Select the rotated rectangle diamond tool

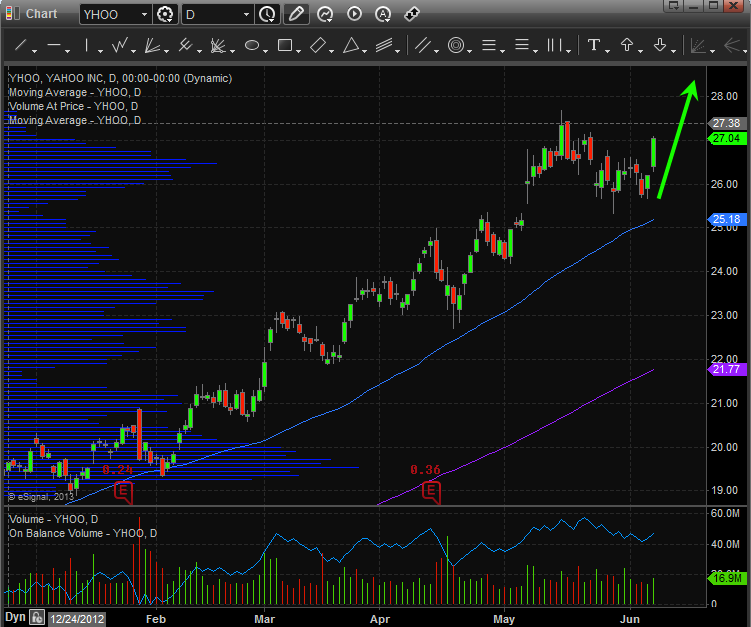(318, 46)
